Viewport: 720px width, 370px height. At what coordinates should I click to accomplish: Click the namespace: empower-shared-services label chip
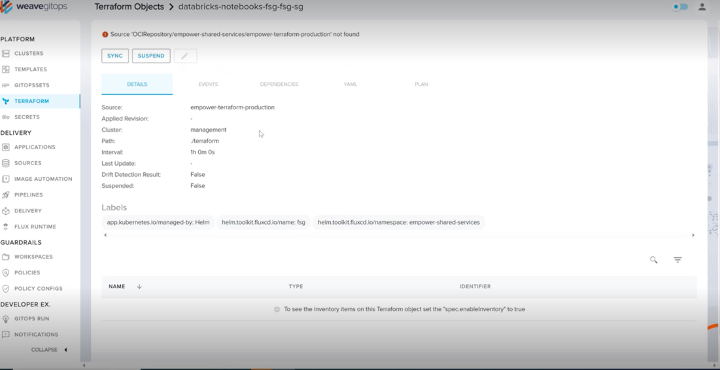(399, 223)
